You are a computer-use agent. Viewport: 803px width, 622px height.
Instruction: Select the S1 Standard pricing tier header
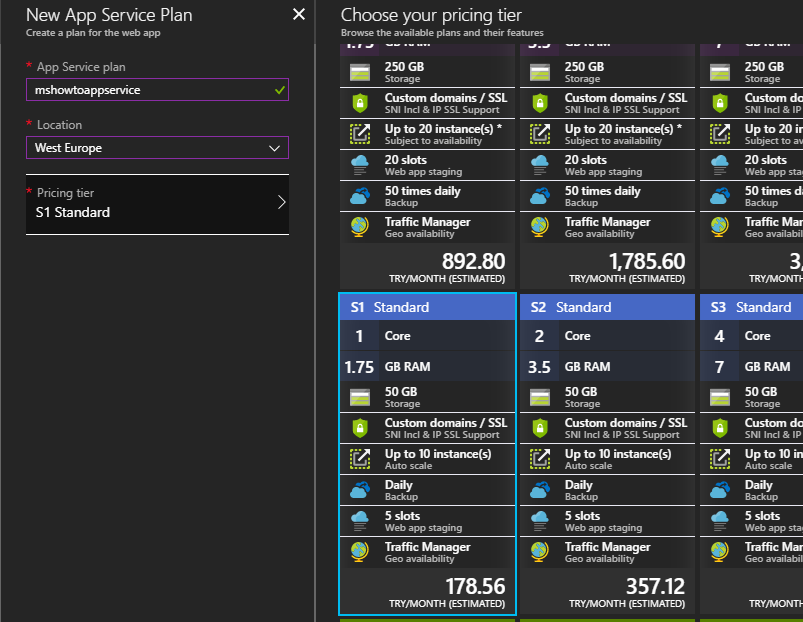[x=428, y=307]
